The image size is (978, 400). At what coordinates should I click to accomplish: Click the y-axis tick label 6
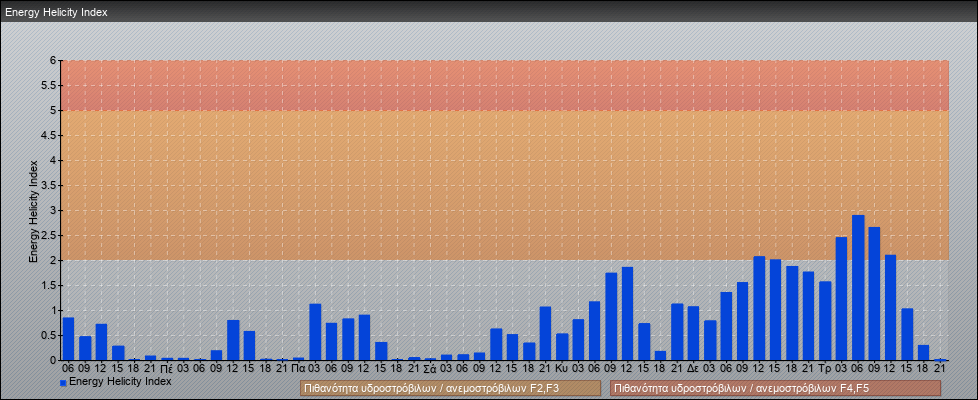click(54, 61)
